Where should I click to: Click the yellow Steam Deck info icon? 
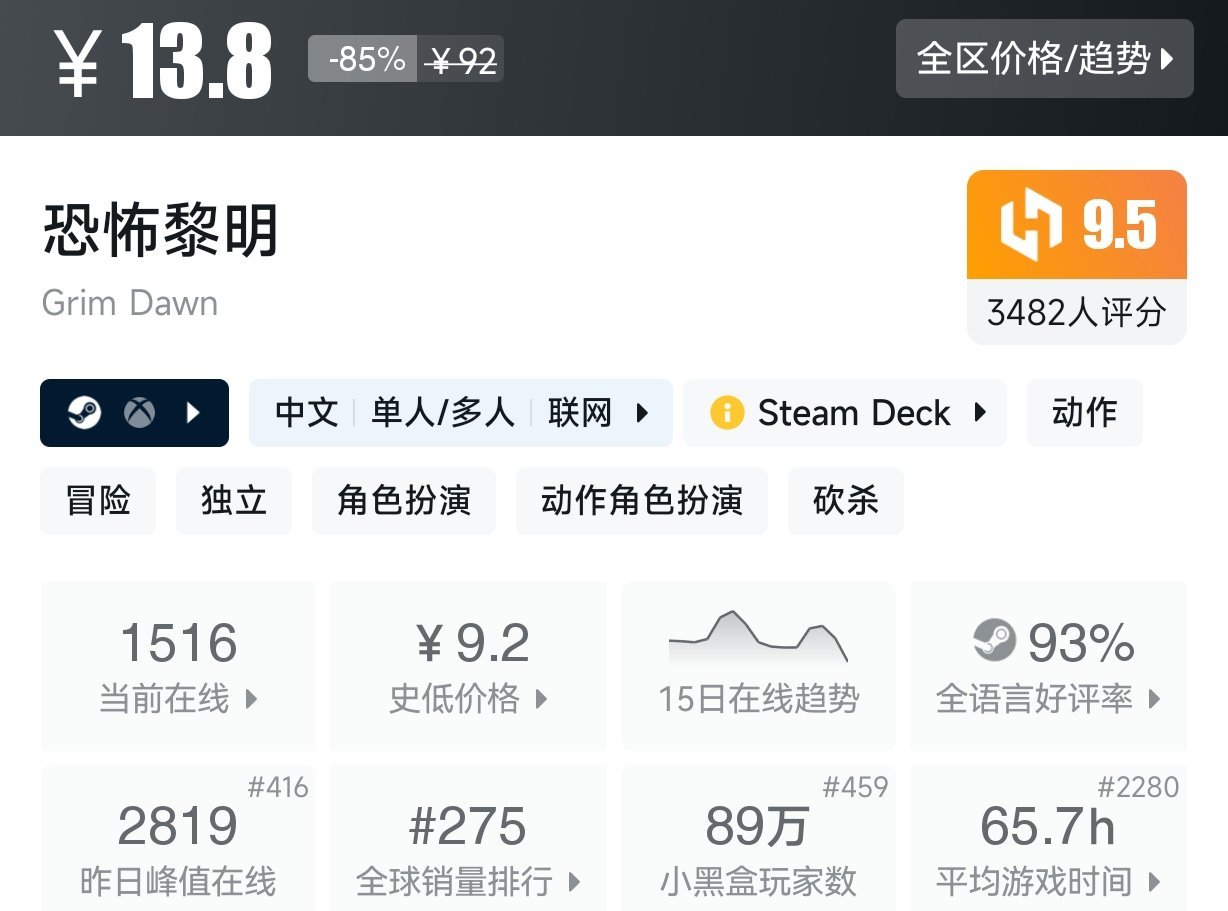click(727, 413)
